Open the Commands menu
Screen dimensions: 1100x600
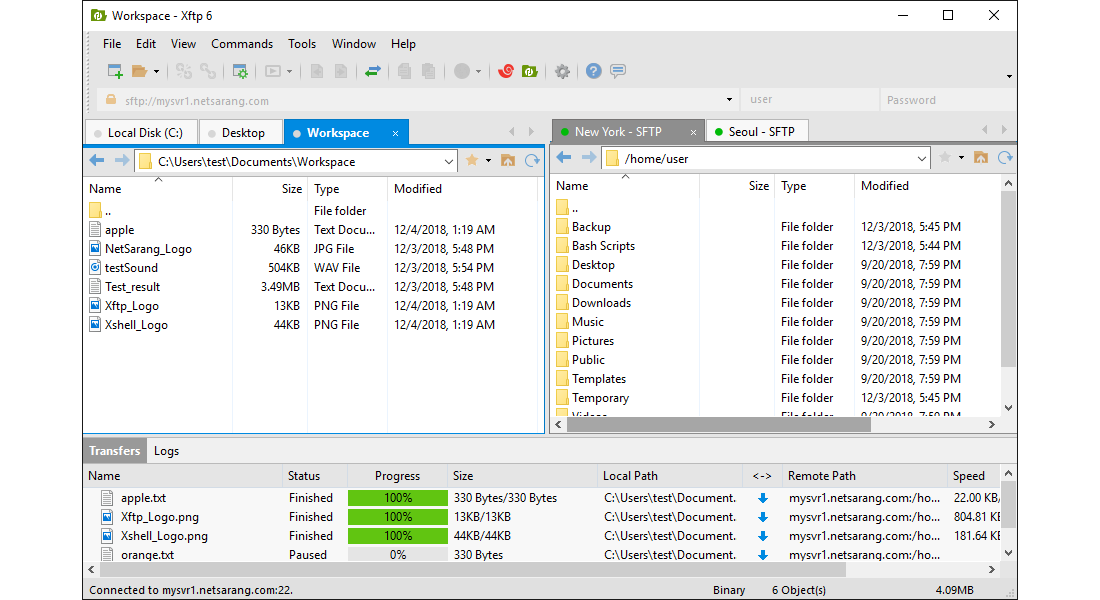pos(242,44)
